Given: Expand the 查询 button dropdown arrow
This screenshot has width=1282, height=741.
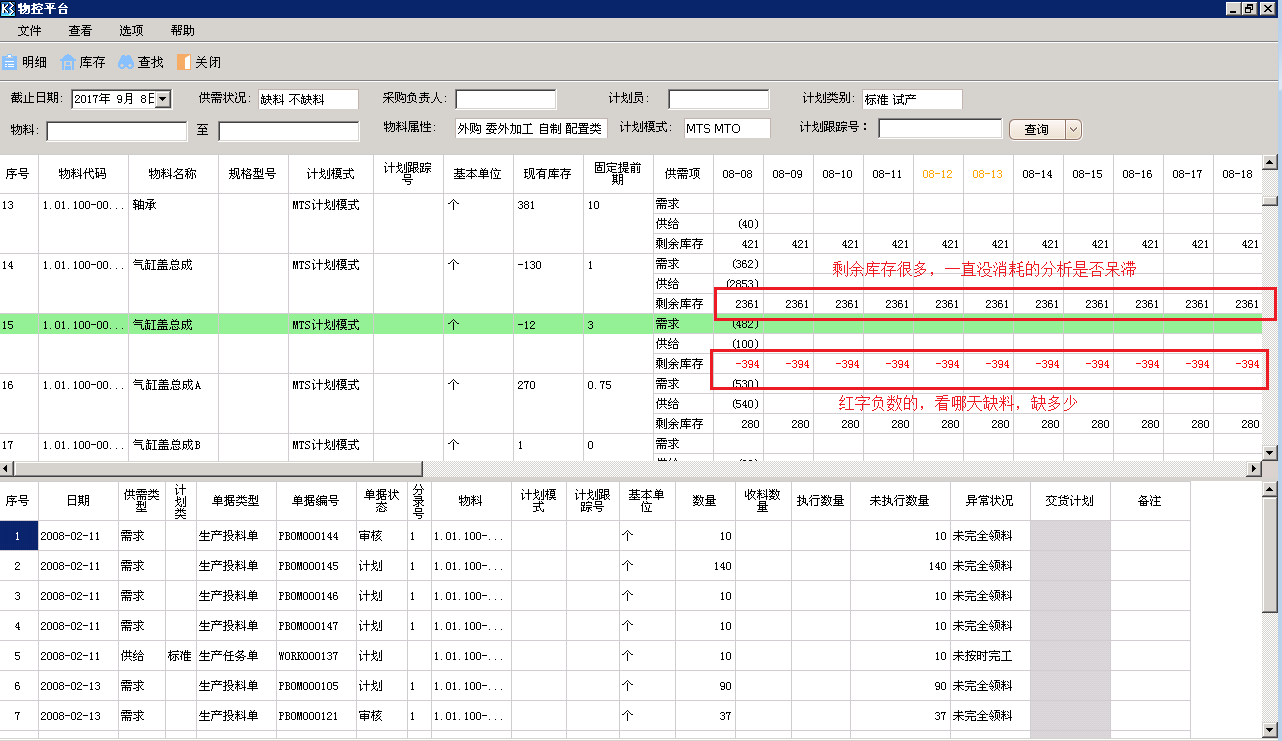Looking at the screenshot, I should 1073,129.
